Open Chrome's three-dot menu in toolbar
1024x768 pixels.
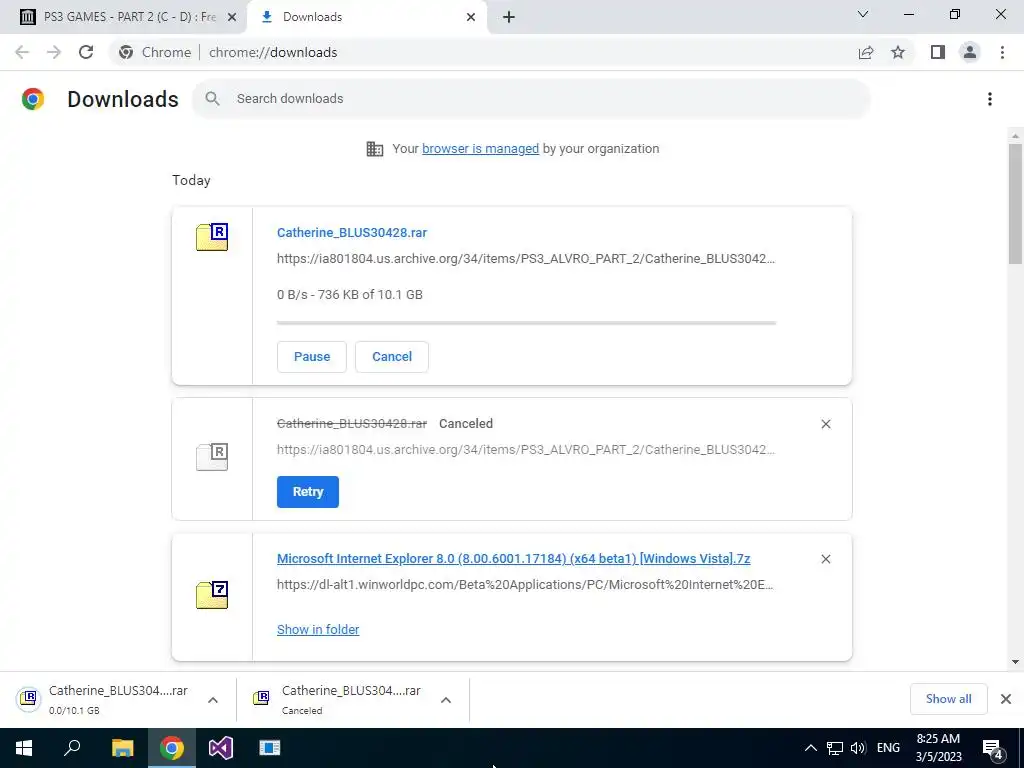1002,52
